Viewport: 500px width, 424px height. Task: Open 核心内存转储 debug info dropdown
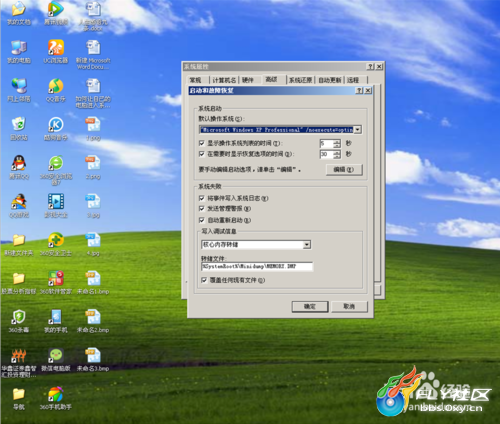(x=307, y=245)
